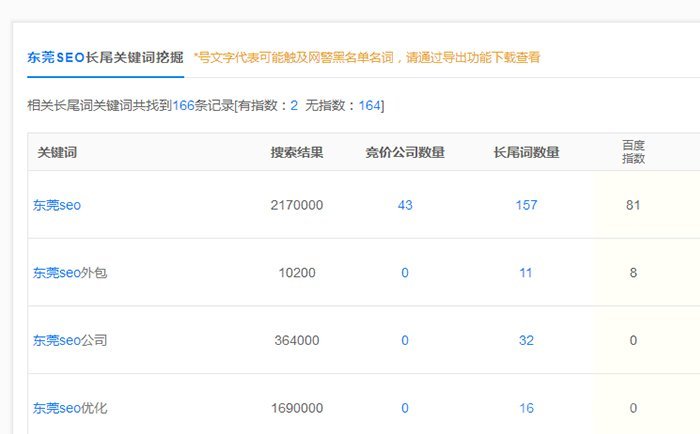The height and width of the screenshot is (434, 700).
Task: Click bidding company count 43 for 东莞seo
Action: click(405, 205)
